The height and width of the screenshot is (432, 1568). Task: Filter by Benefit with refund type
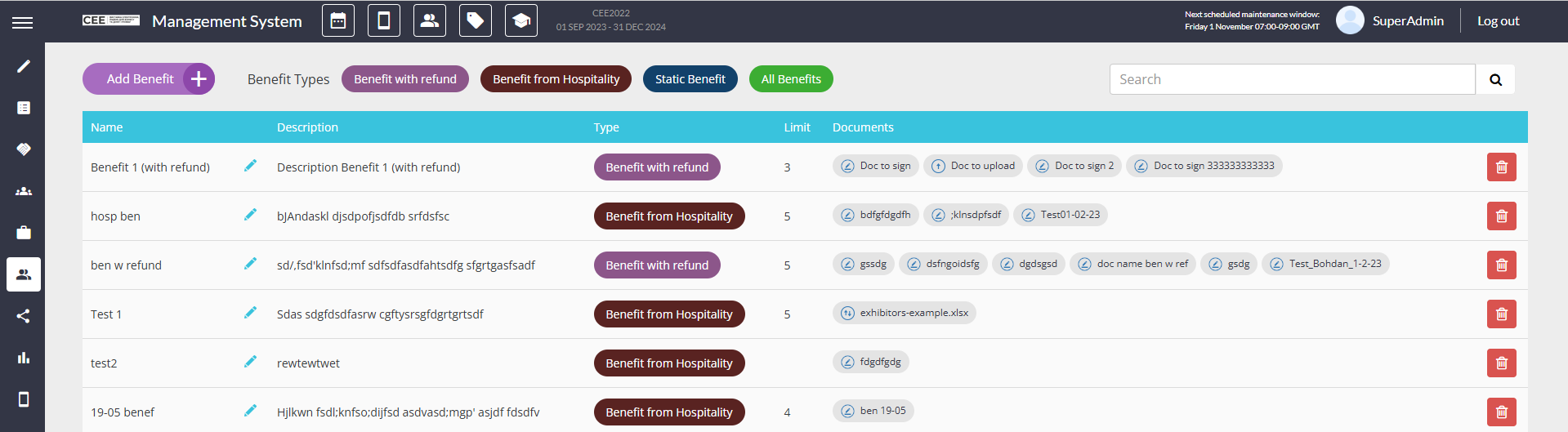405,79
